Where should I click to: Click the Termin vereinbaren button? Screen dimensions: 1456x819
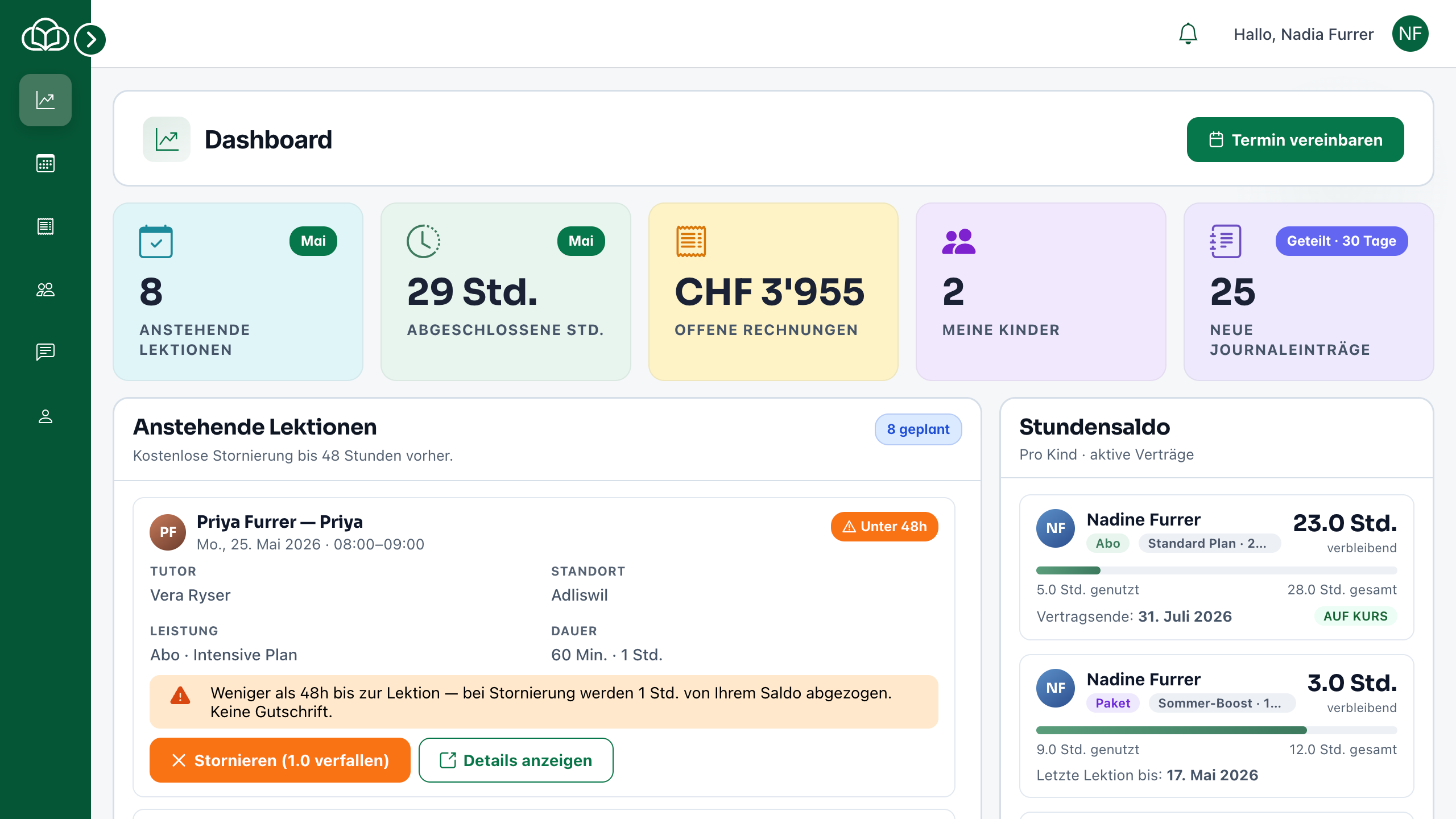pos(1295,139)
